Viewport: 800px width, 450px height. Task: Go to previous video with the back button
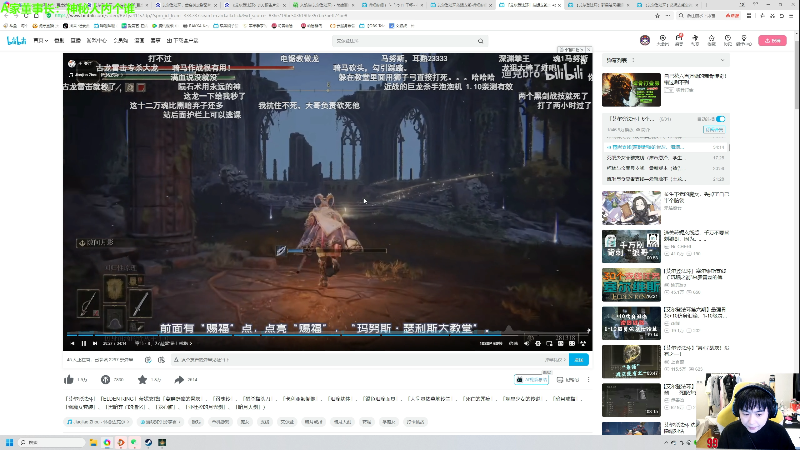point(72,343)
